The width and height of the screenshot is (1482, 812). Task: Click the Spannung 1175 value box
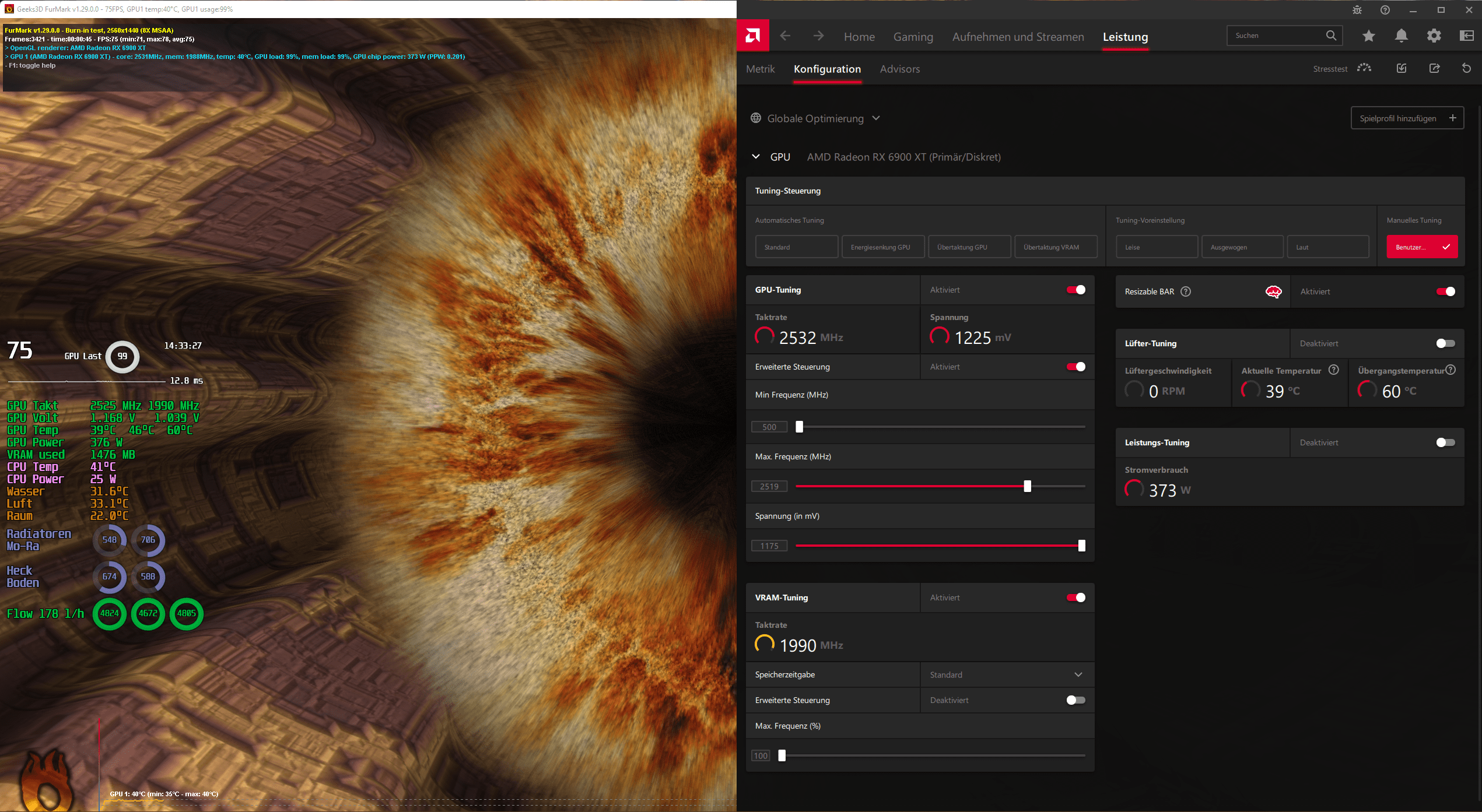click(769, 546)
